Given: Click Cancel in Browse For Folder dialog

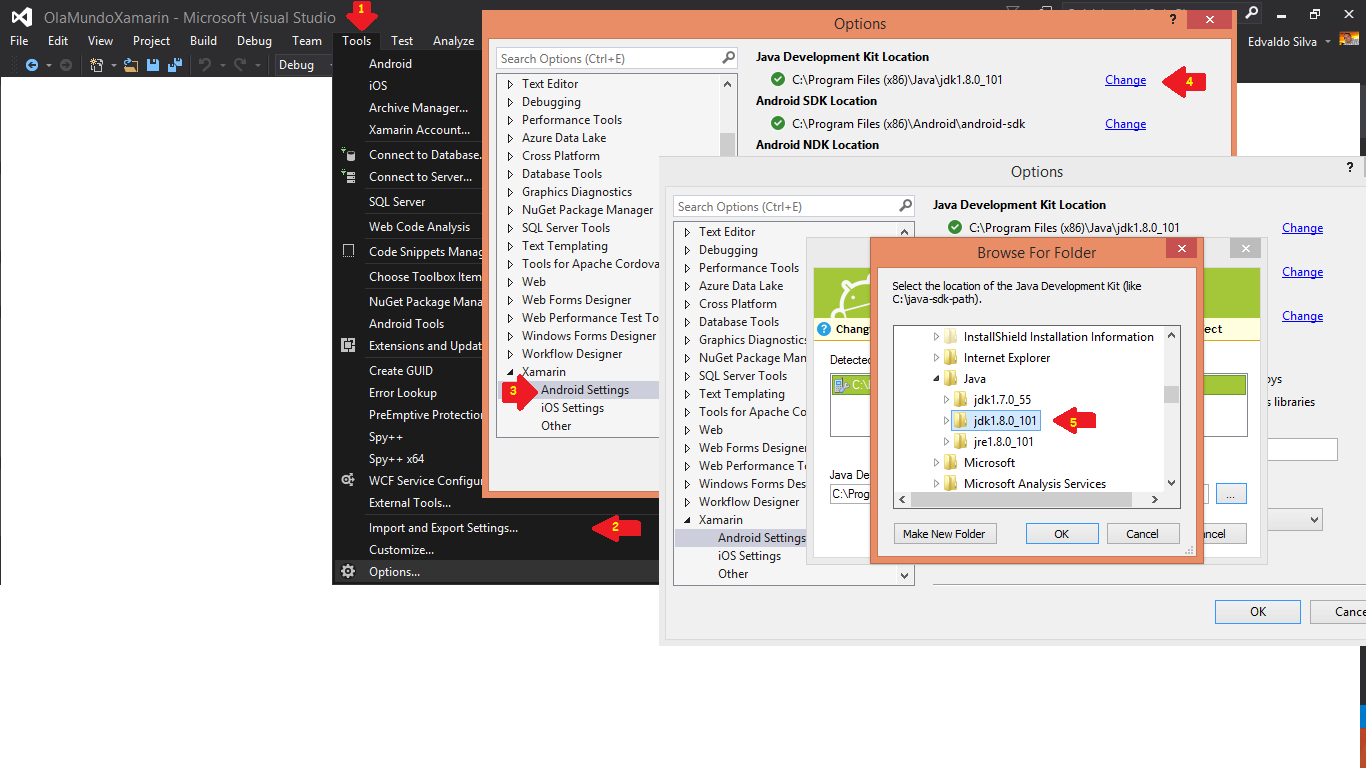Looking at the screenshot, I should 1143,534.
